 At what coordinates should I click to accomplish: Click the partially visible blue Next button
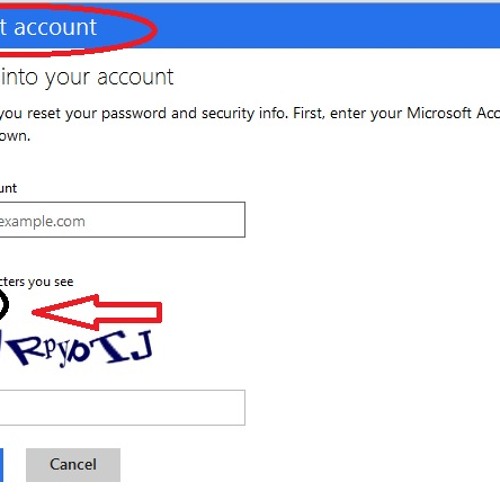(x=1, y=465)
